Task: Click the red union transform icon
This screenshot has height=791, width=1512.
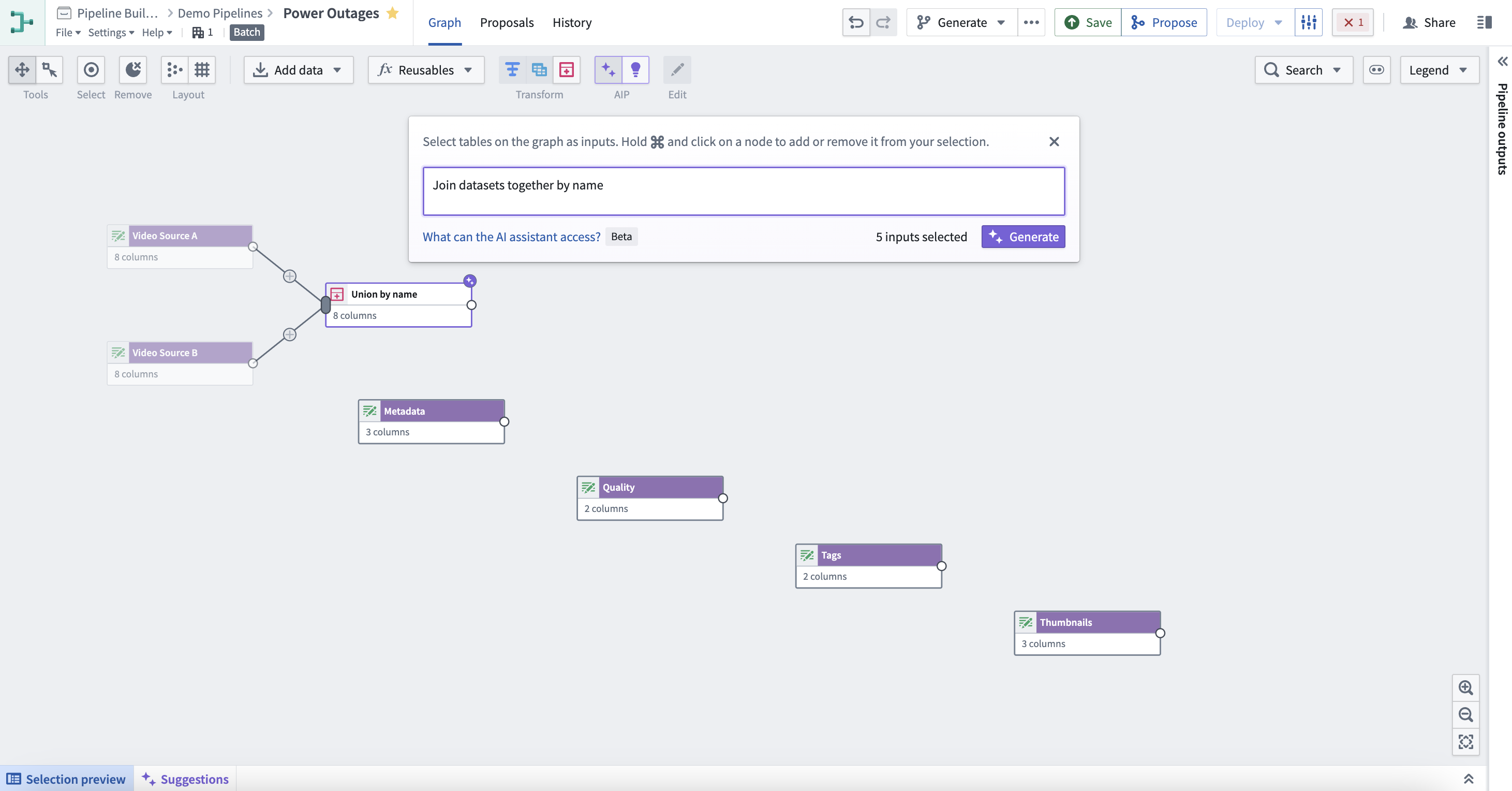Action: (567, 70)
